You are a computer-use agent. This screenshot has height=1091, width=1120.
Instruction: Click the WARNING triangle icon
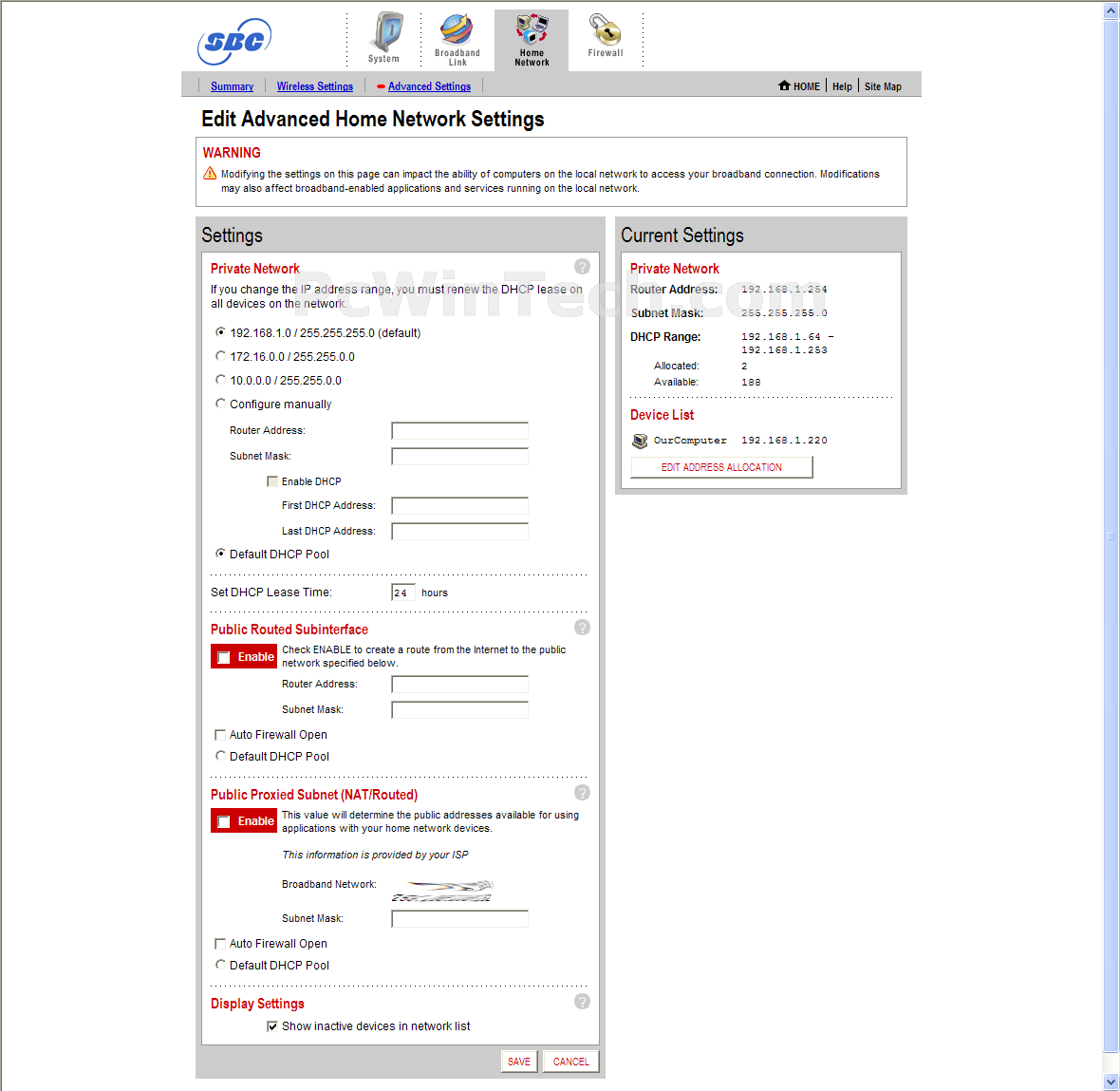(x=210, y=173)
